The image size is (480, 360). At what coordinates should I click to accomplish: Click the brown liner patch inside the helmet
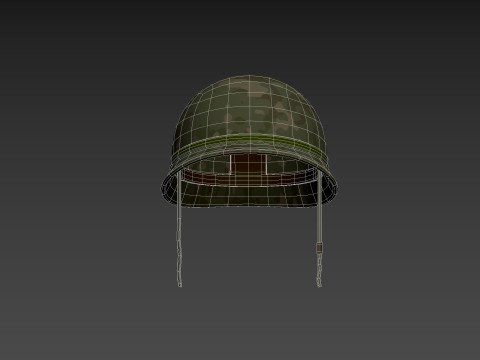click(x=249, y=164)
